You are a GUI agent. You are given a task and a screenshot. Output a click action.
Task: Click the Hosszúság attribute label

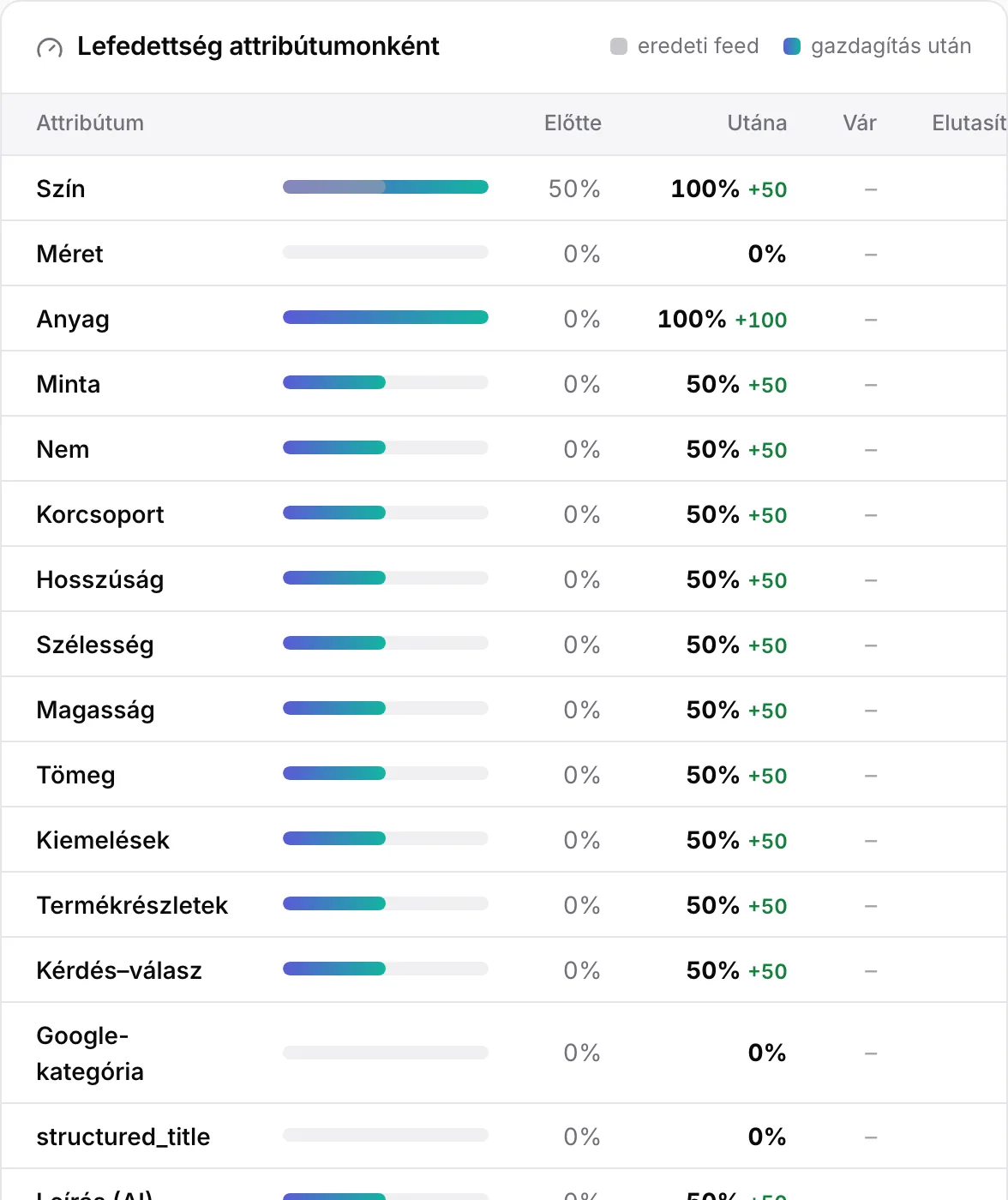click(100, 580)
